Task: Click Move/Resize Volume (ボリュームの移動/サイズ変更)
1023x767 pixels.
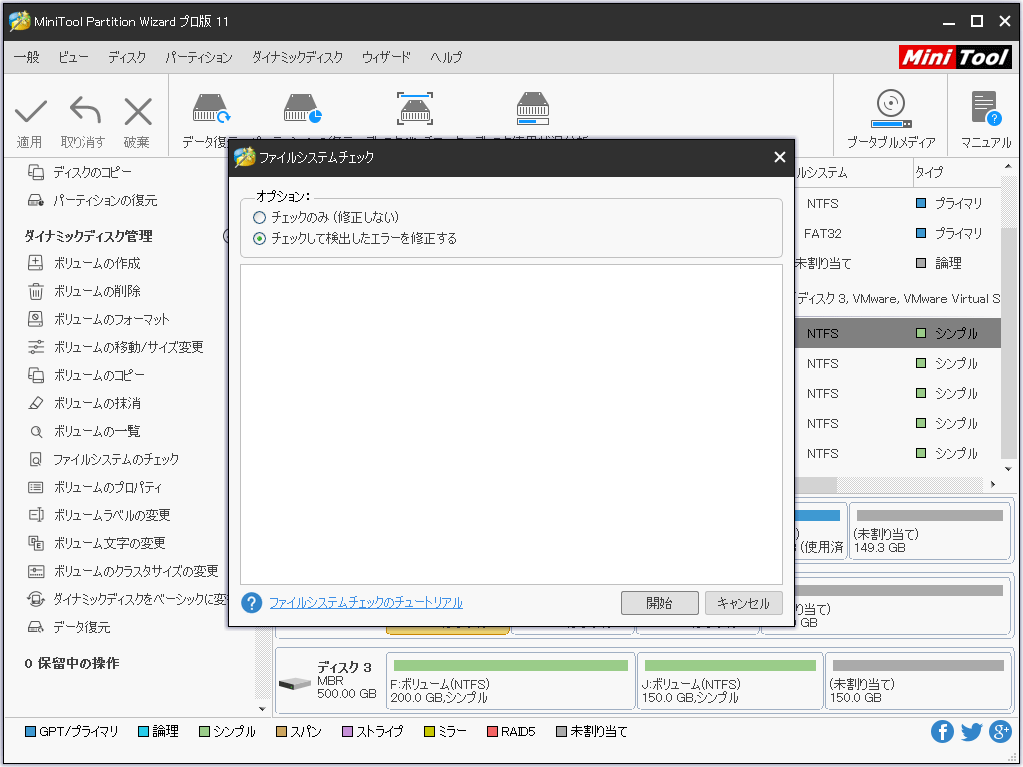Action: coord(115,347)
